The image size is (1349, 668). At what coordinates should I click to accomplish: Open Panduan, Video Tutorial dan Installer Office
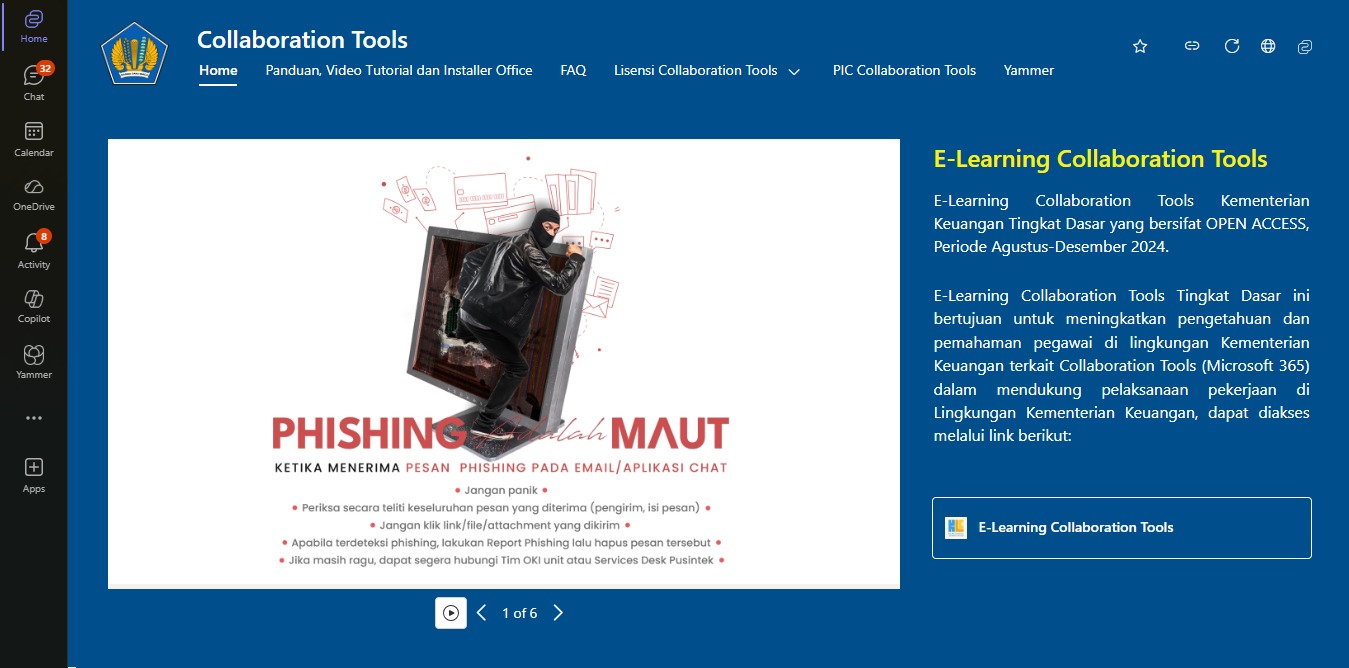[x=398, y=71]
